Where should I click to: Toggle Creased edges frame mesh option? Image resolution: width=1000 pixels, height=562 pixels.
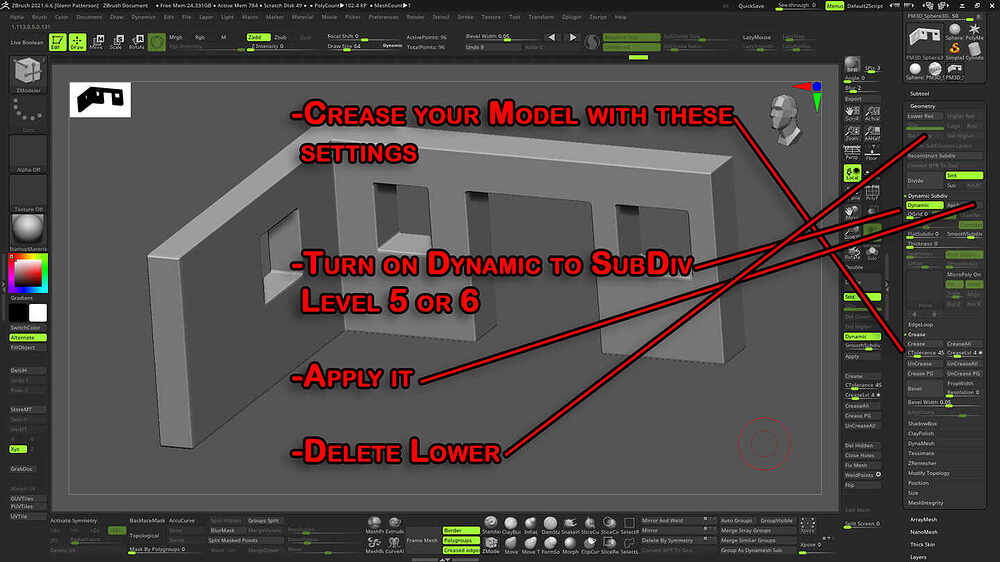coord(461,550)
